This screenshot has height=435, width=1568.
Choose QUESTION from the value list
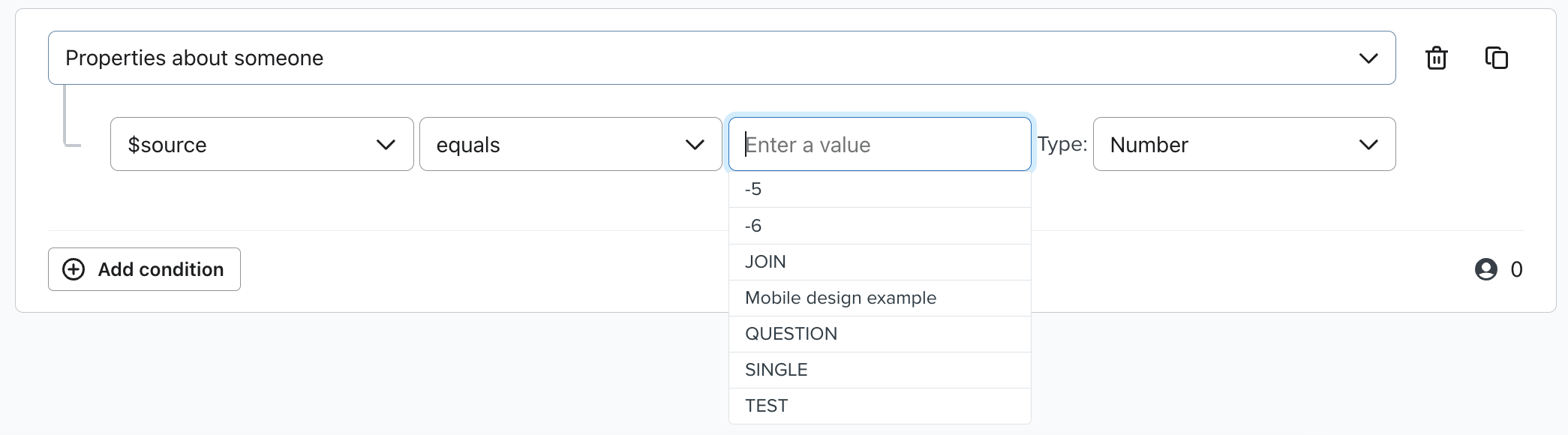(879, 334)
